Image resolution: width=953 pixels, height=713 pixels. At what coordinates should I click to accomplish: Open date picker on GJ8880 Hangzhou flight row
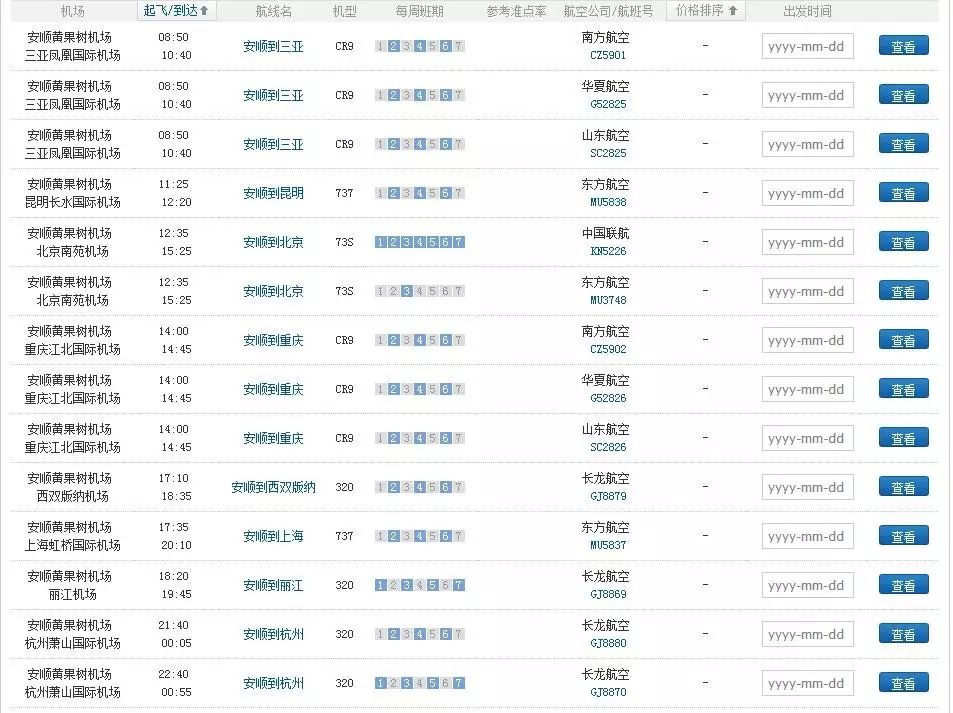point(807,633)
